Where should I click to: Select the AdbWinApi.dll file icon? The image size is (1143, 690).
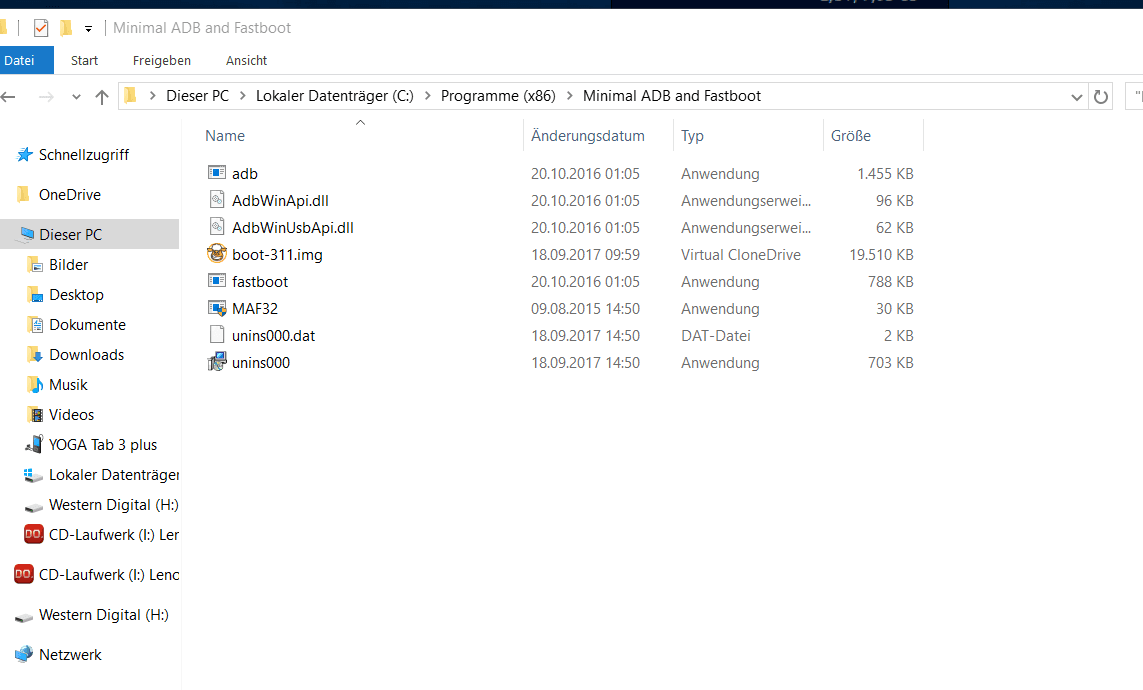point(216,200)
